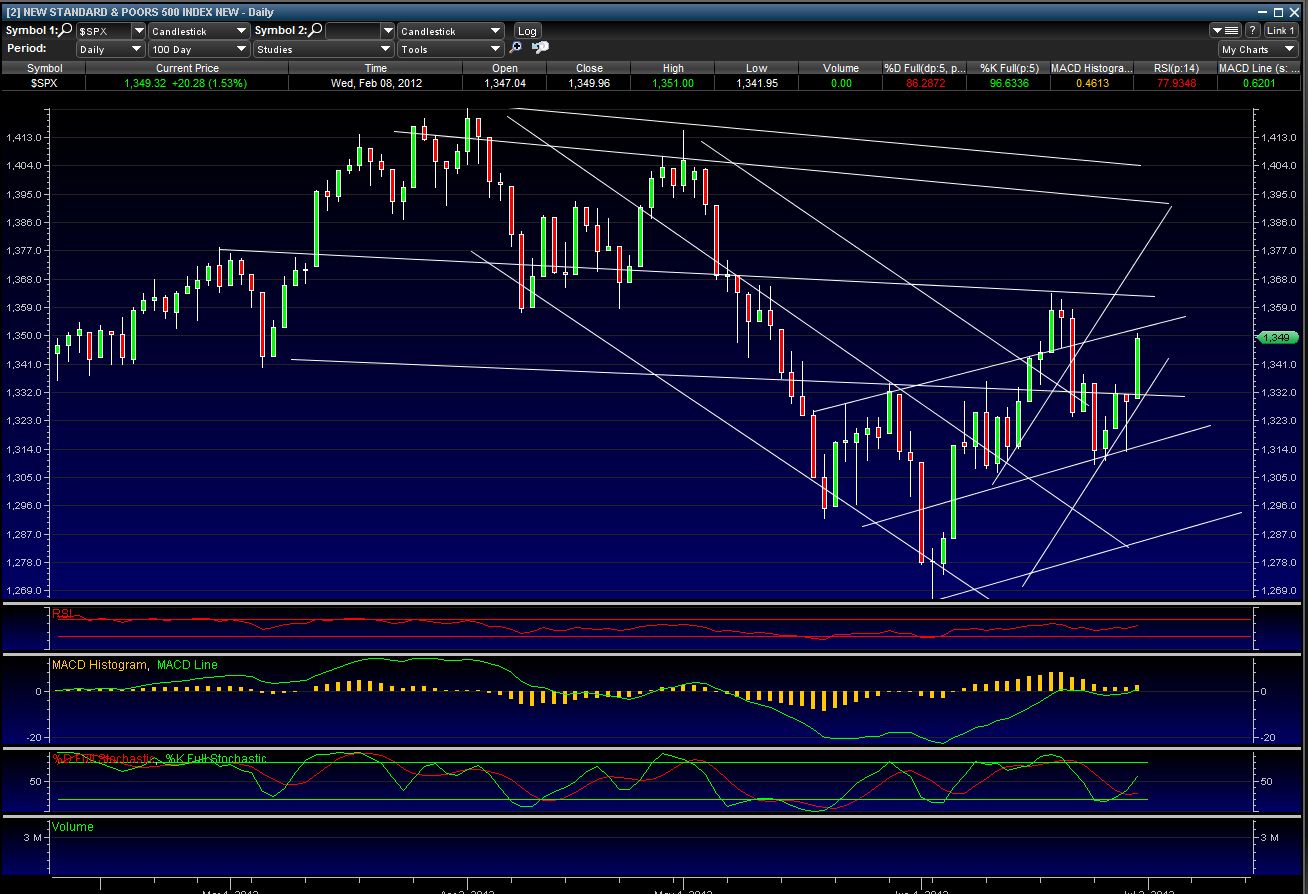Expand the Daily period dropdown
The width and height of the screenshot is (1308, 894).
pos(111,49)
